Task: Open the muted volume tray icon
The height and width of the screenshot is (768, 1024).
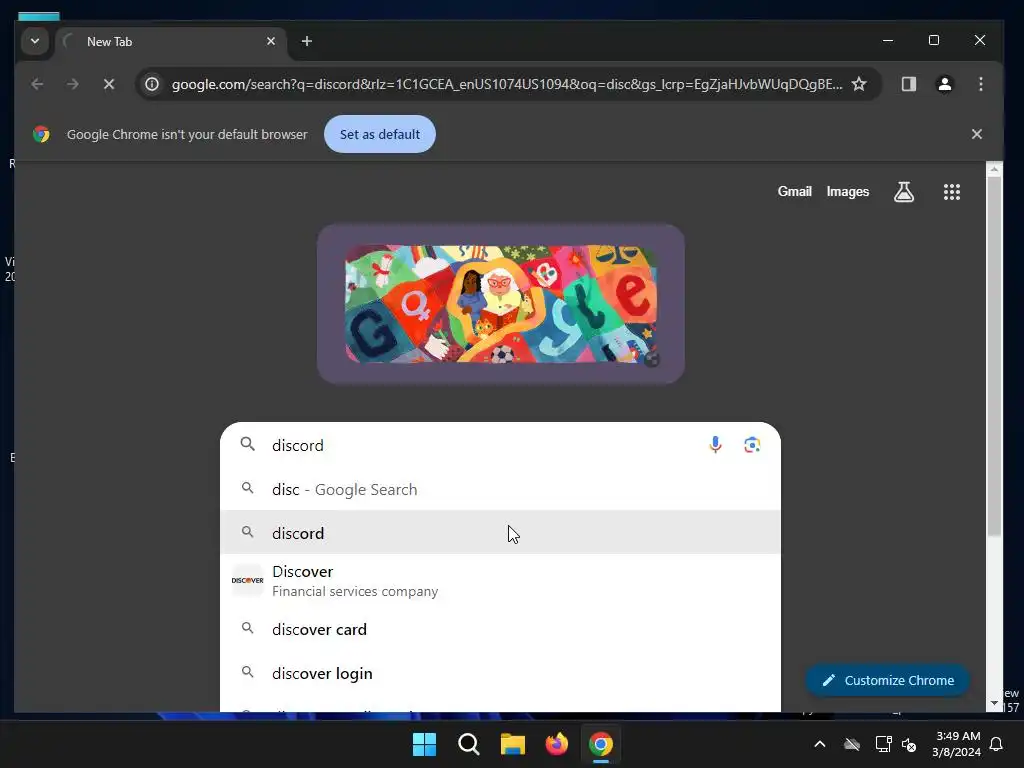Action: (x=908, y=744)
